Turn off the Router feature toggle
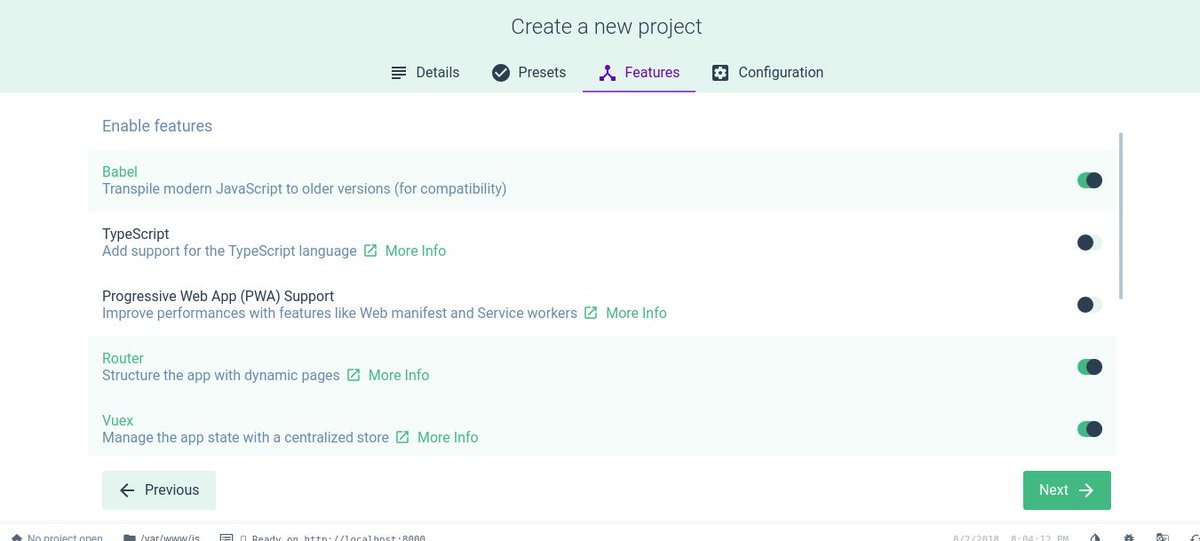Image resolution: width=1200 pixels, height=541 pixels. point(1089,367)
